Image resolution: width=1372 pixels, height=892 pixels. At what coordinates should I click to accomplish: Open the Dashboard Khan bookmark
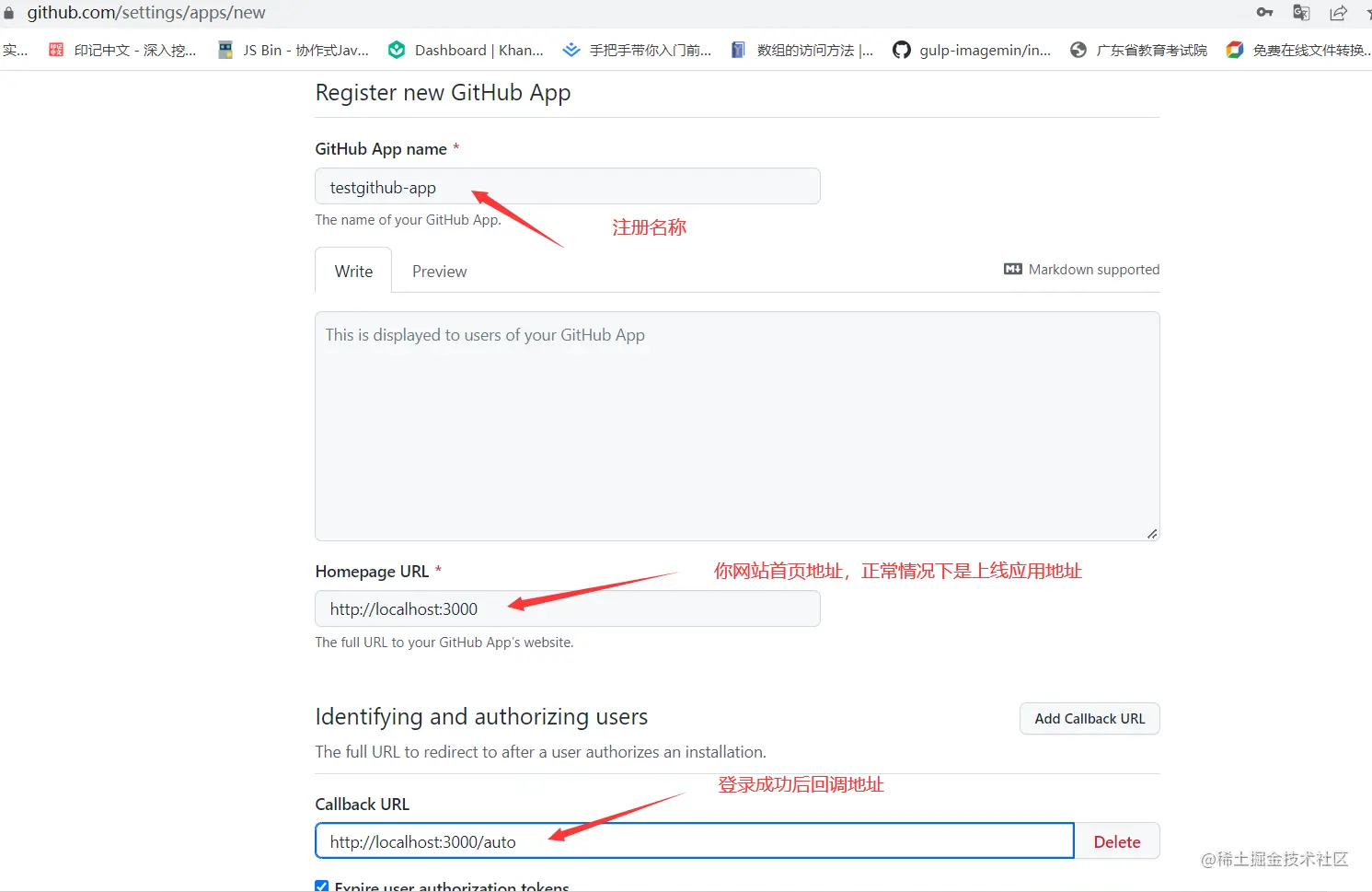coord(466,50)
